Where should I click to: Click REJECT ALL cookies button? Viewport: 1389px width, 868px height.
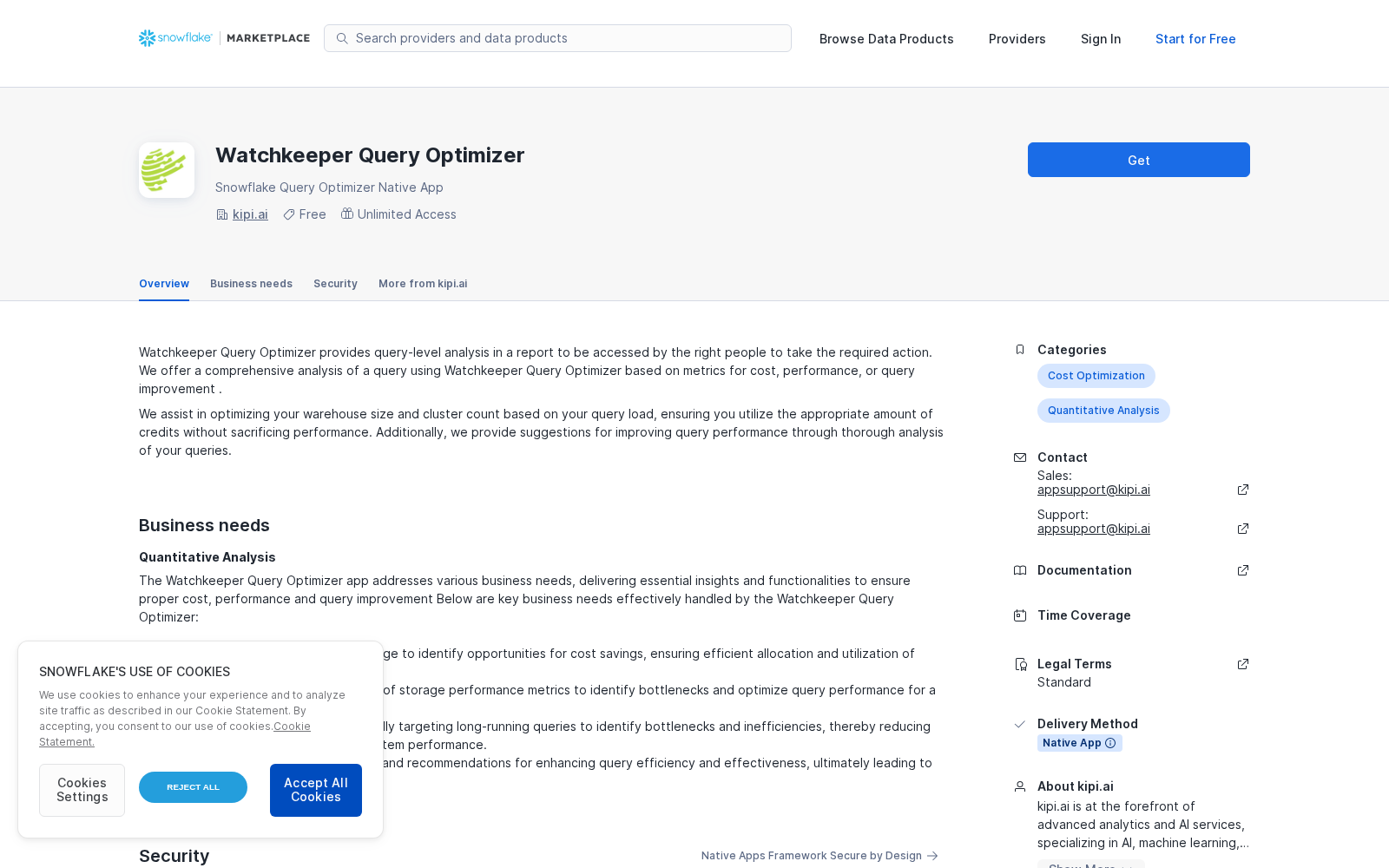(x=193, y=787)
